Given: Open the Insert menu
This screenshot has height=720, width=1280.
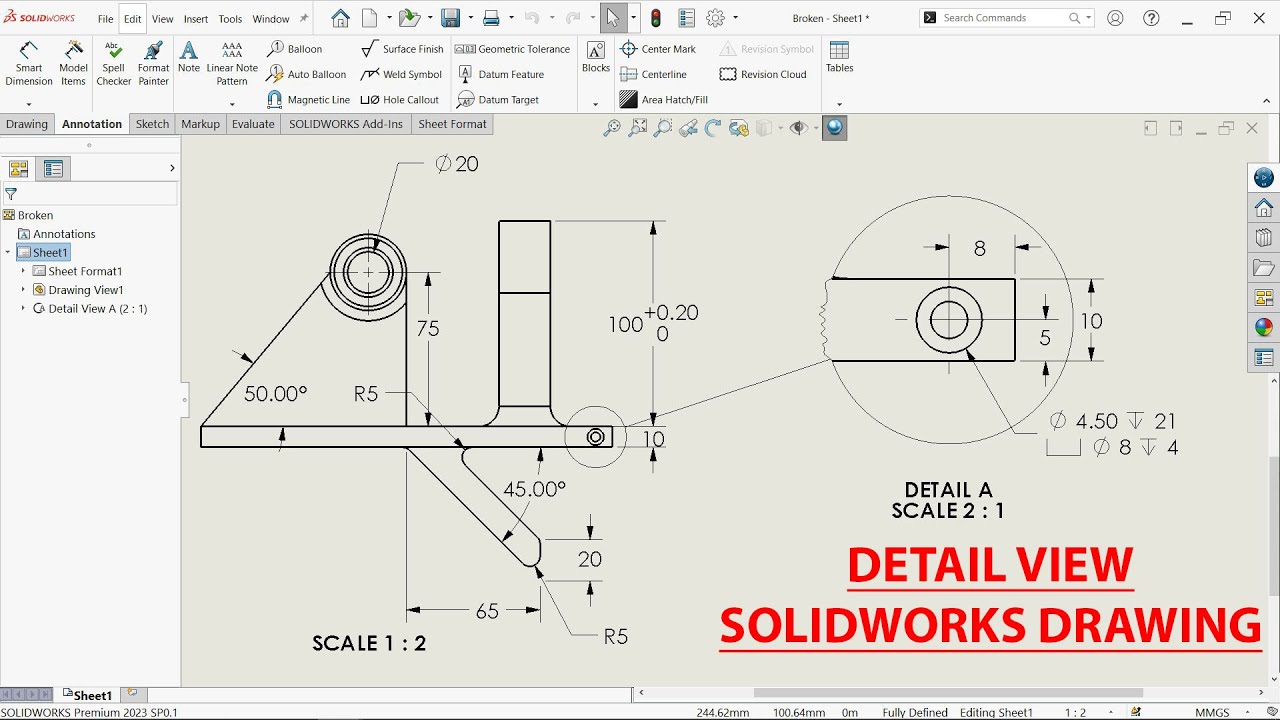Looking at the screenshot, I should 196,19.
